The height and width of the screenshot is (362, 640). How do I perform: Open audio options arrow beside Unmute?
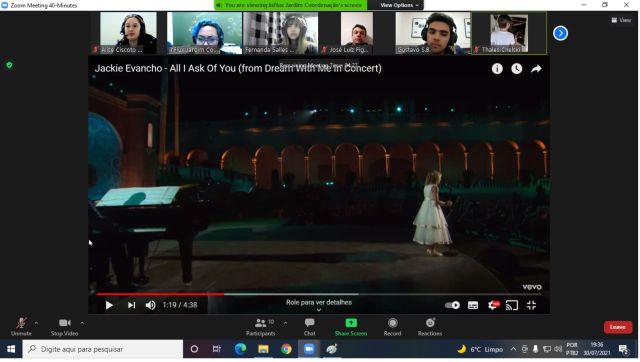[36, 323]
